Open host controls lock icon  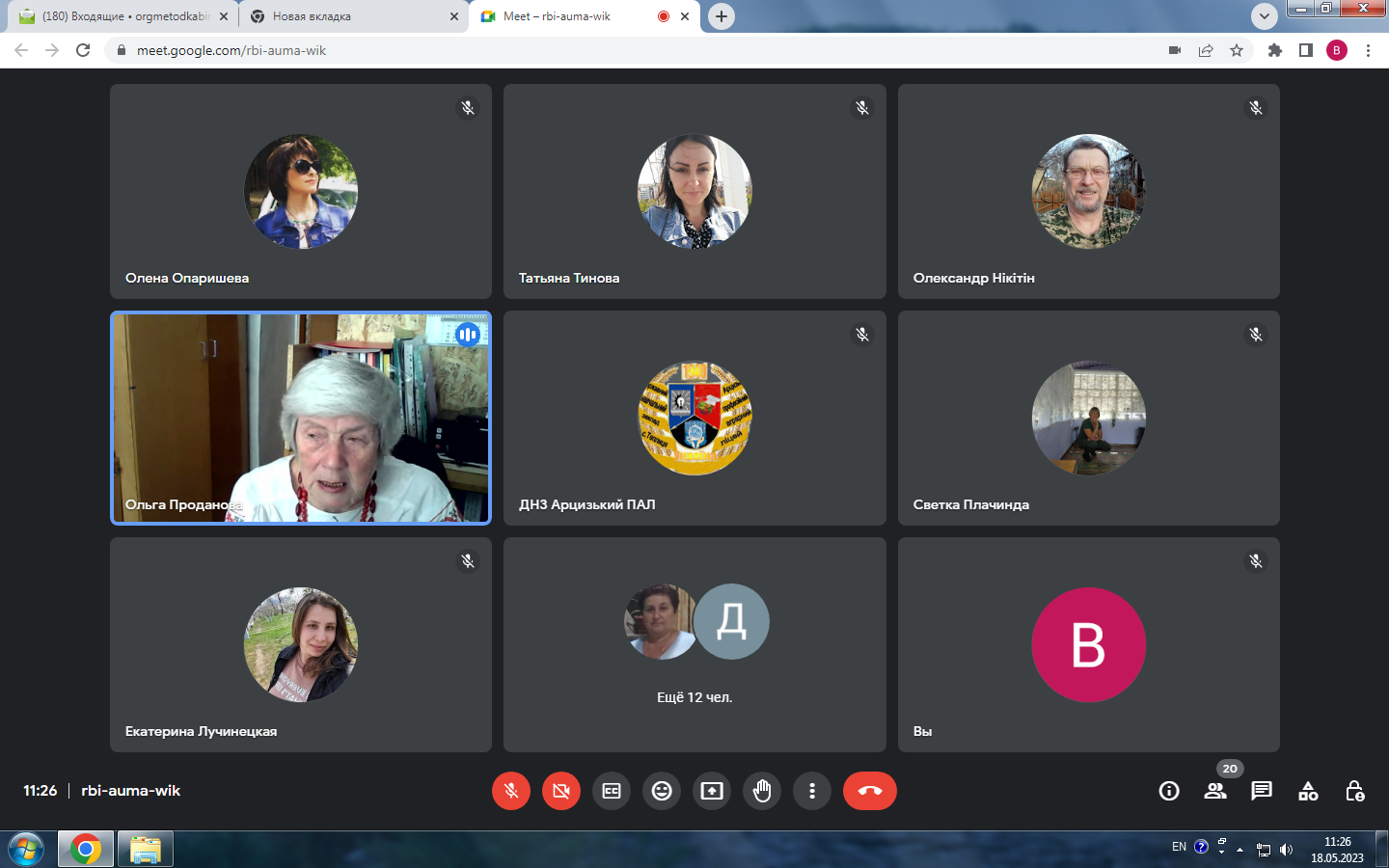click(1354, 791)
